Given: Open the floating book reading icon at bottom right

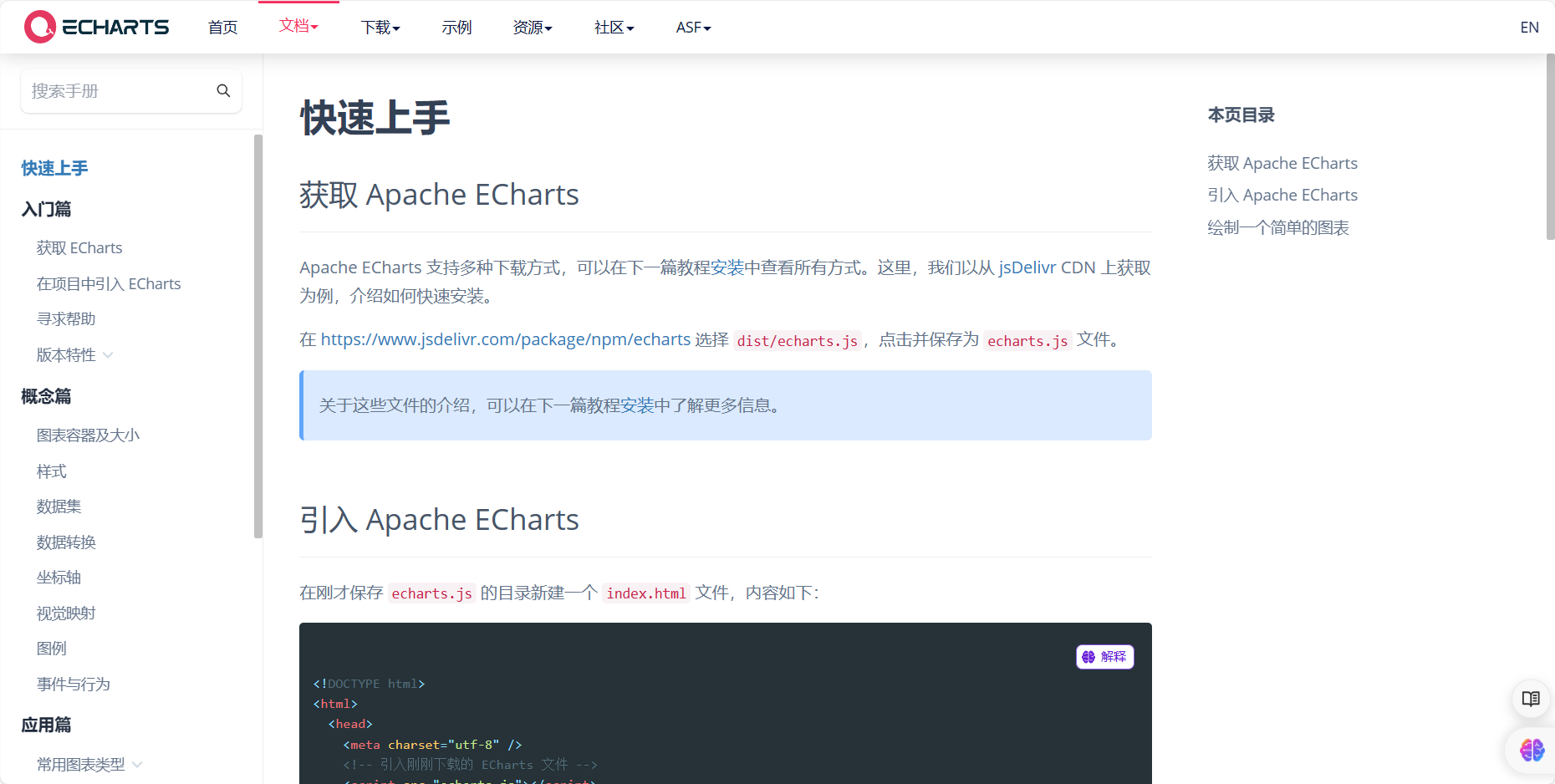Looking at the screenshot, I should (x=1531, y=699).
